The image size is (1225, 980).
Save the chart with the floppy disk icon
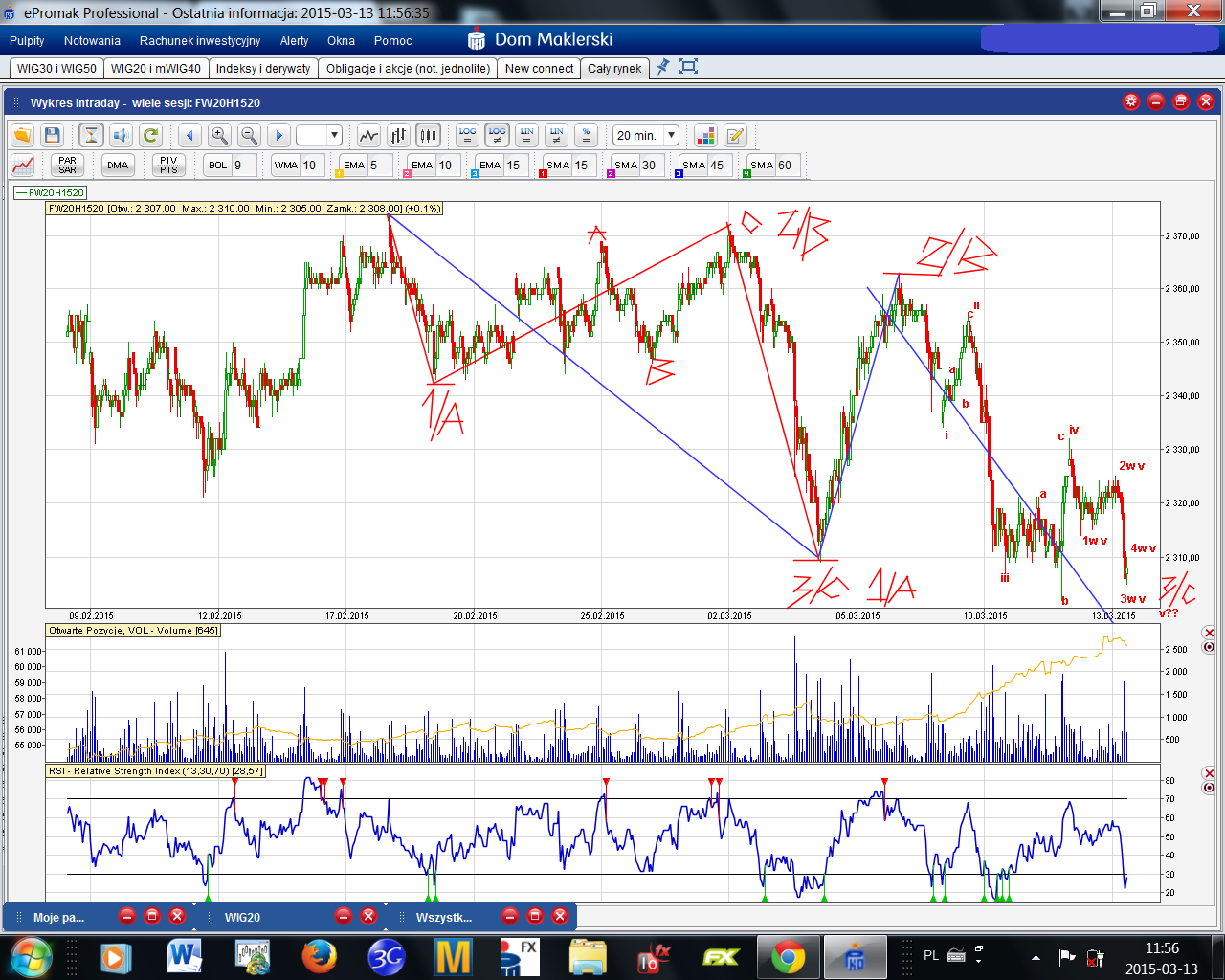click(x=53, y=136)
